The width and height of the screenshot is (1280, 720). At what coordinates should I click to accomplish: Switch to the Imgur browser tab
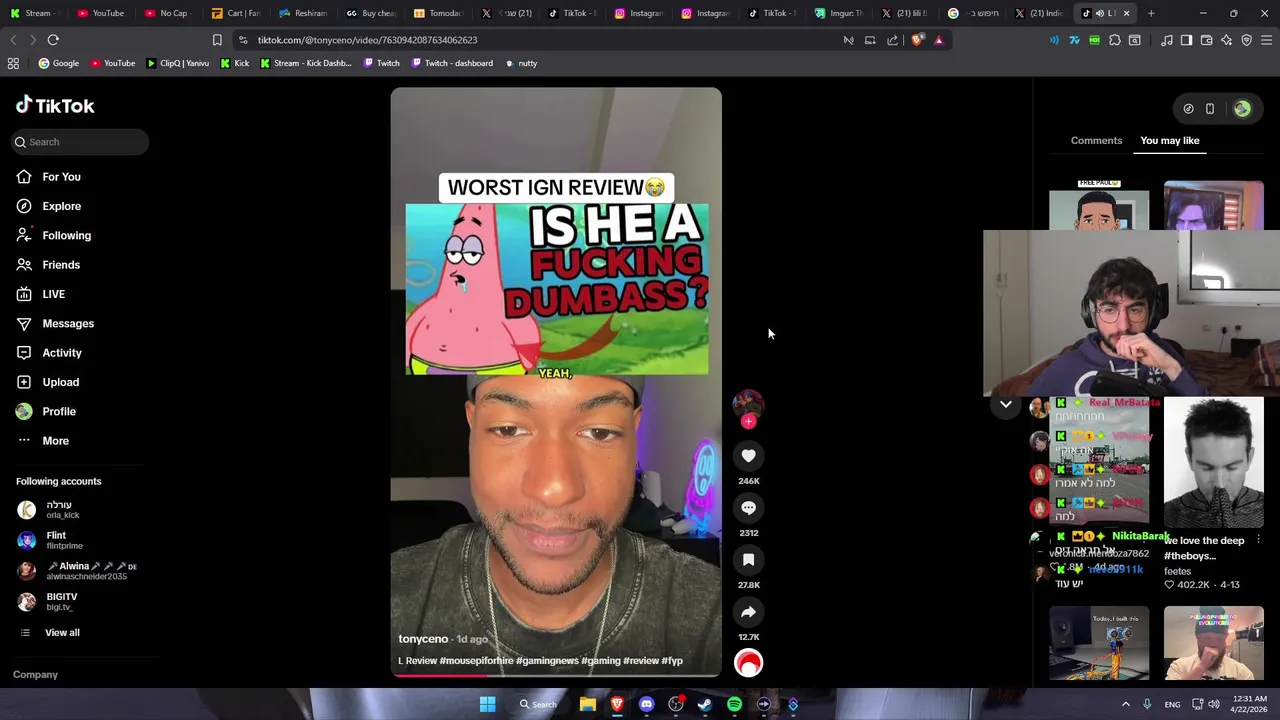click(839, 13)
